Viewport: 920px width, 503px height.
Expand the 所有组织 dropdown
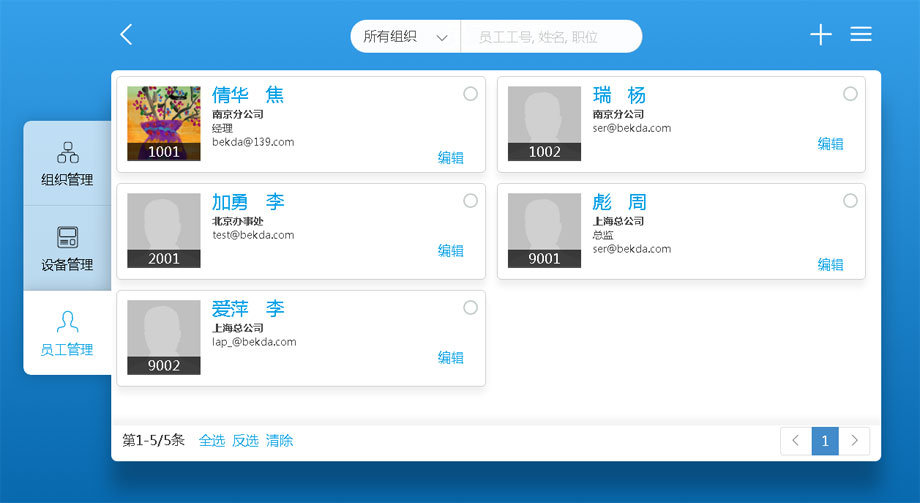coord(405,37)
